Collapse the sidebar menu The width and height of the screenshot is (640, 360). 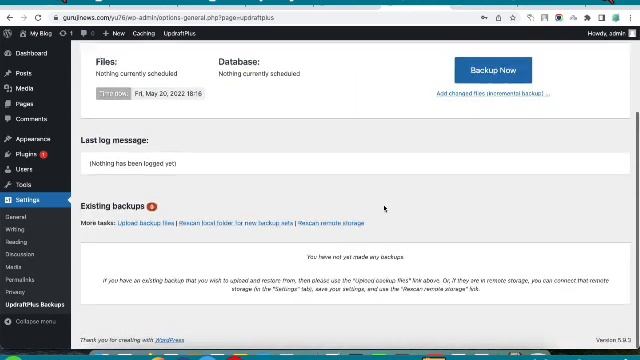tap(31, 322)
